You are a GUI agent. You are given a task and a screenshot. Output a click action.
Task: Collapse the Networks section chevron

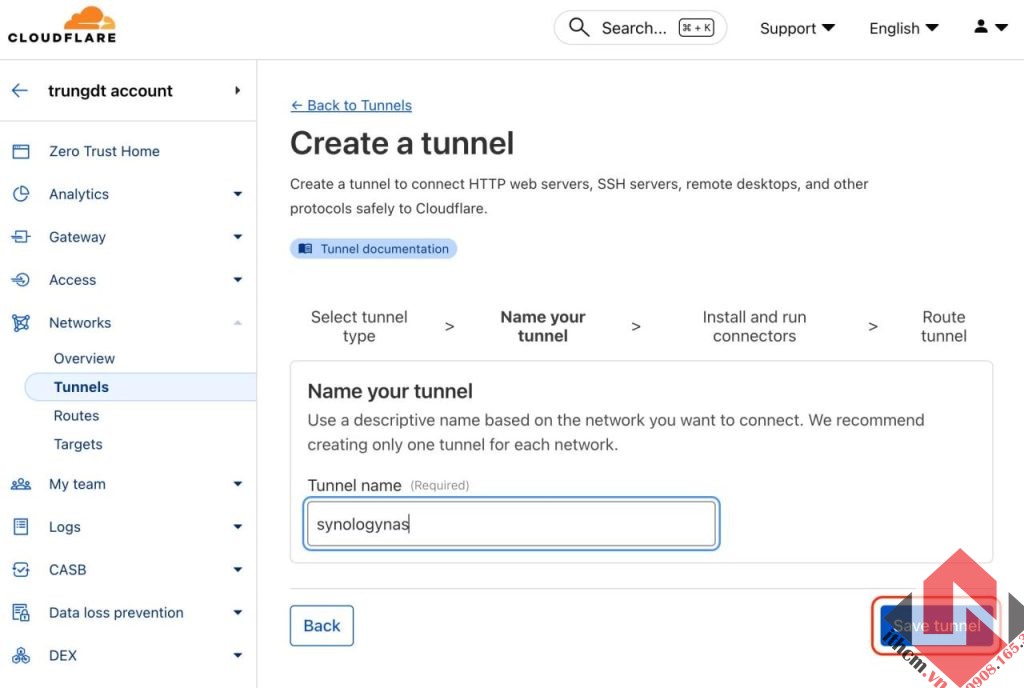tap(237, 322)
